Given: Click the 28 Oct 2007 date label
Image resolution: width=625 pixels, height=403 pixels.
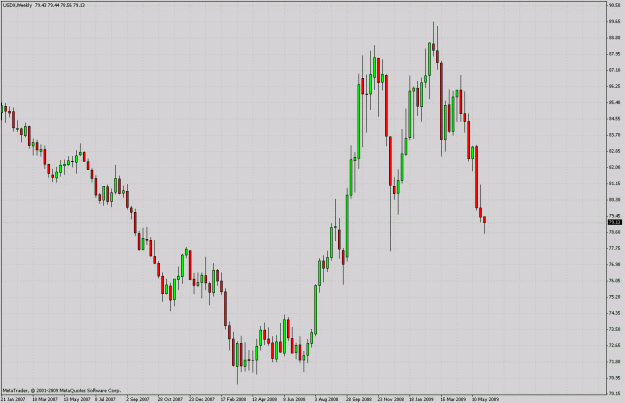Looking at the screenshot, I should (x=169, y=399).
